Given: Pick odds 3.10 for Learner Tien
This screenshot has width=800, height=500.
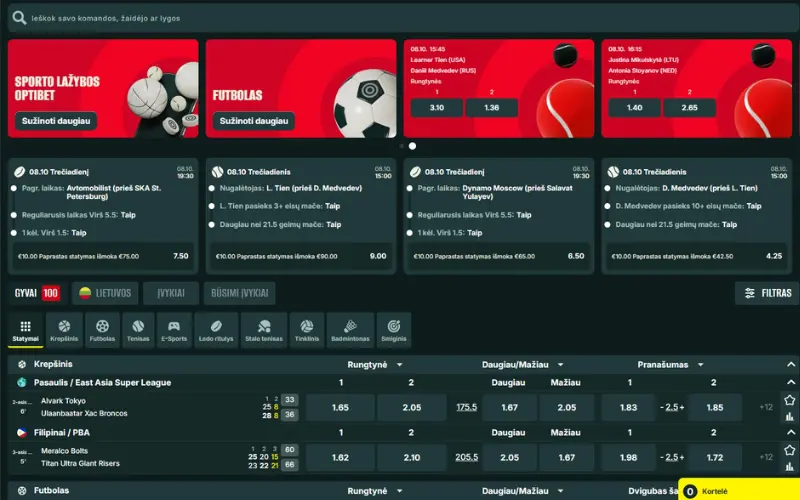Looking at the screenshot, I should (x=437, y=108).
